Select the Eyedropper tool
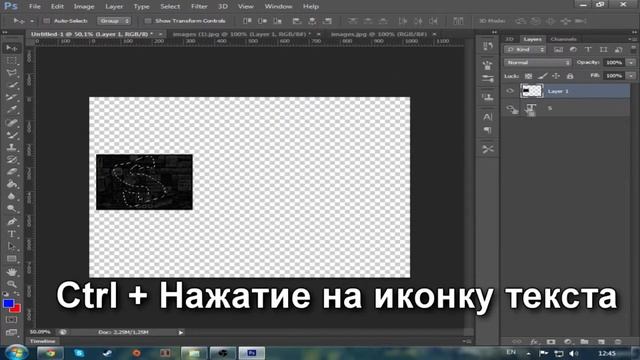The width and height of the screenshot is (640, 360). [12, 109]
